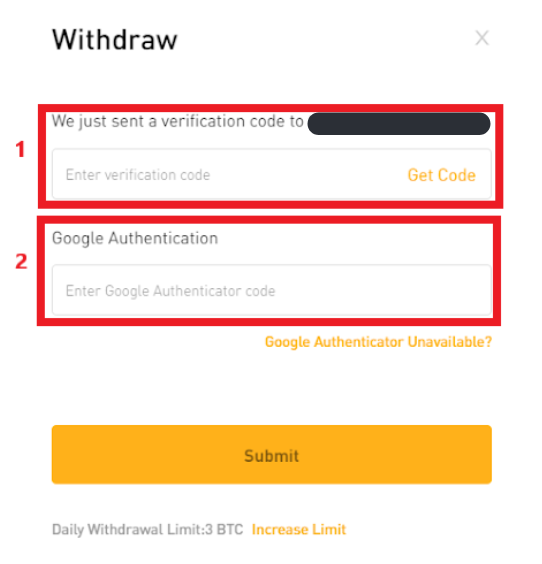Focus the Enter Google Authenticator code field
542x564 pixels.
[x=272, y=290]
